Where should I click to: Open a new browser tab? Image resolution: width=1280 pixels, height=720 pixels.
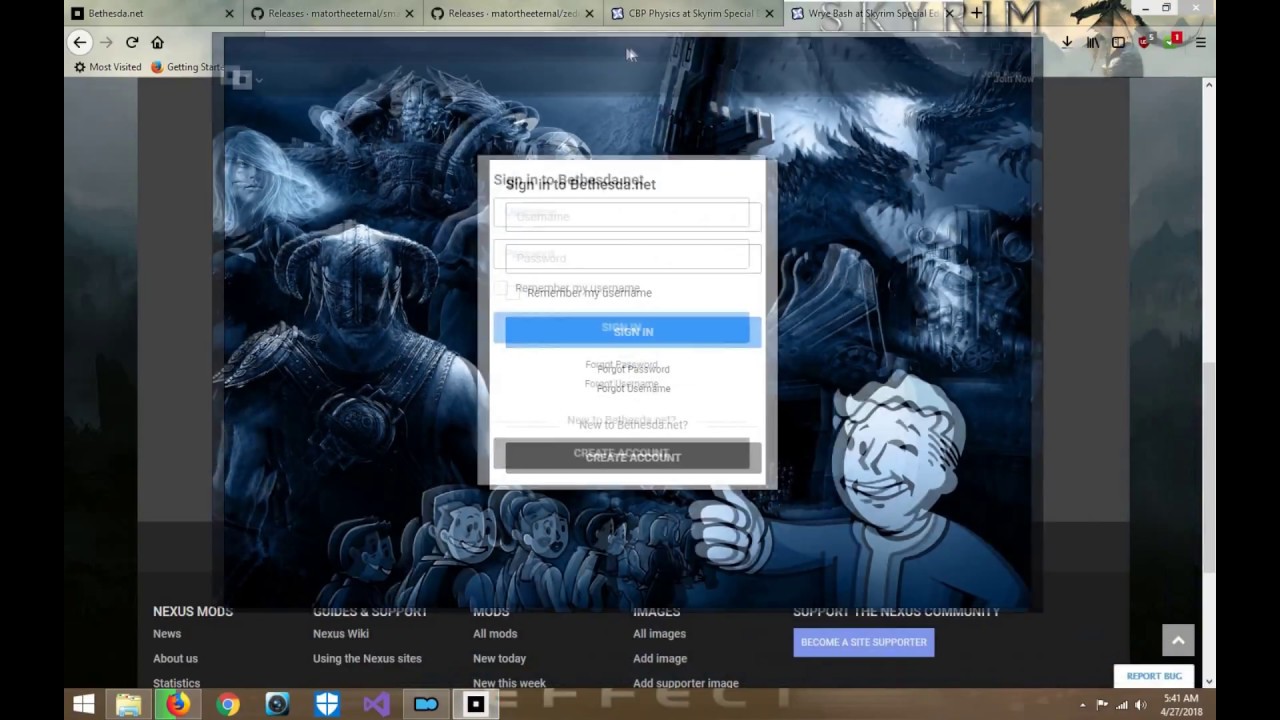pyautogui.click(x=977, y=13)
